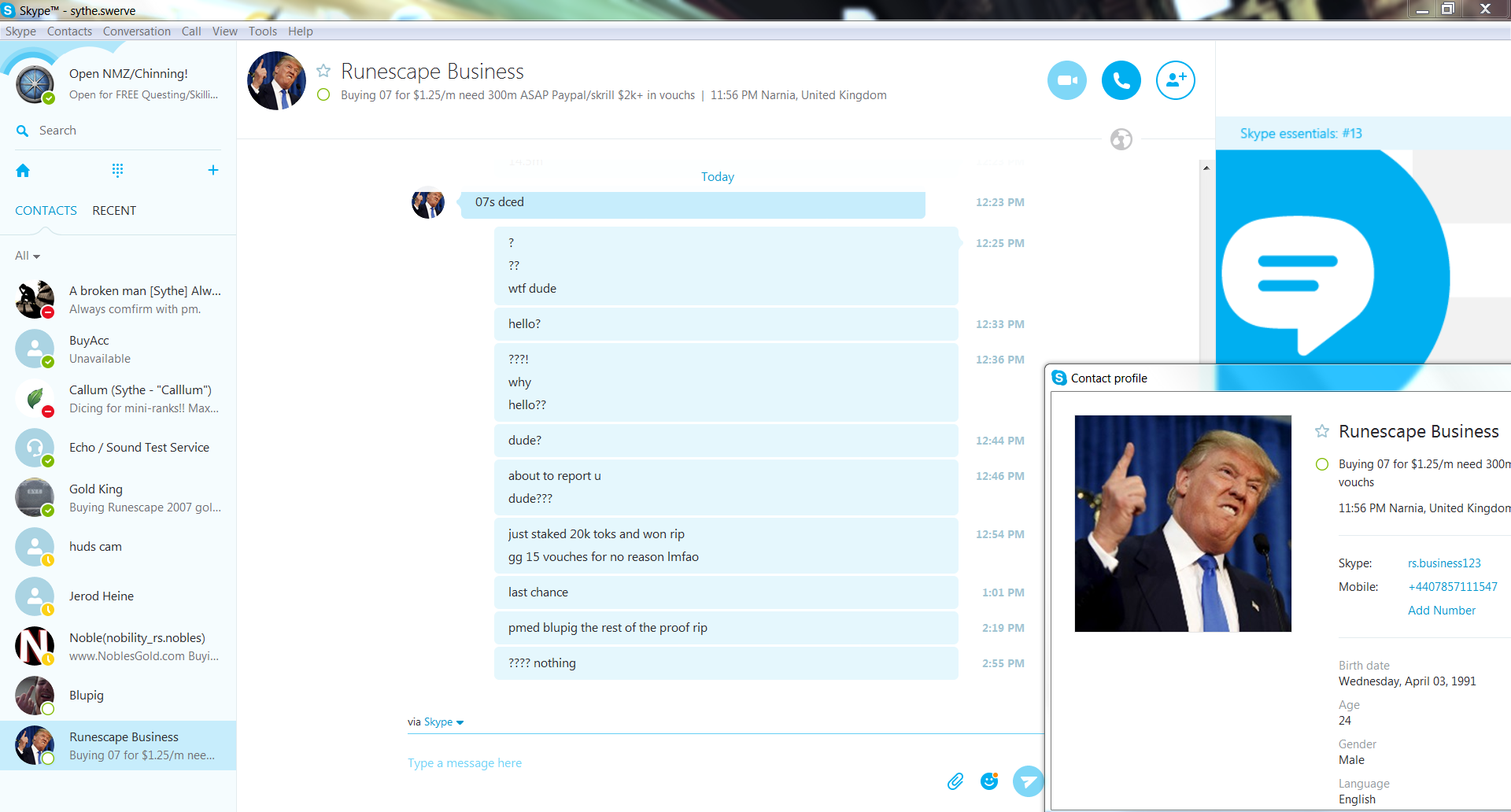
Task: Toggle favorite star in Contact profile window
Action: click(x=1322, y=431)
